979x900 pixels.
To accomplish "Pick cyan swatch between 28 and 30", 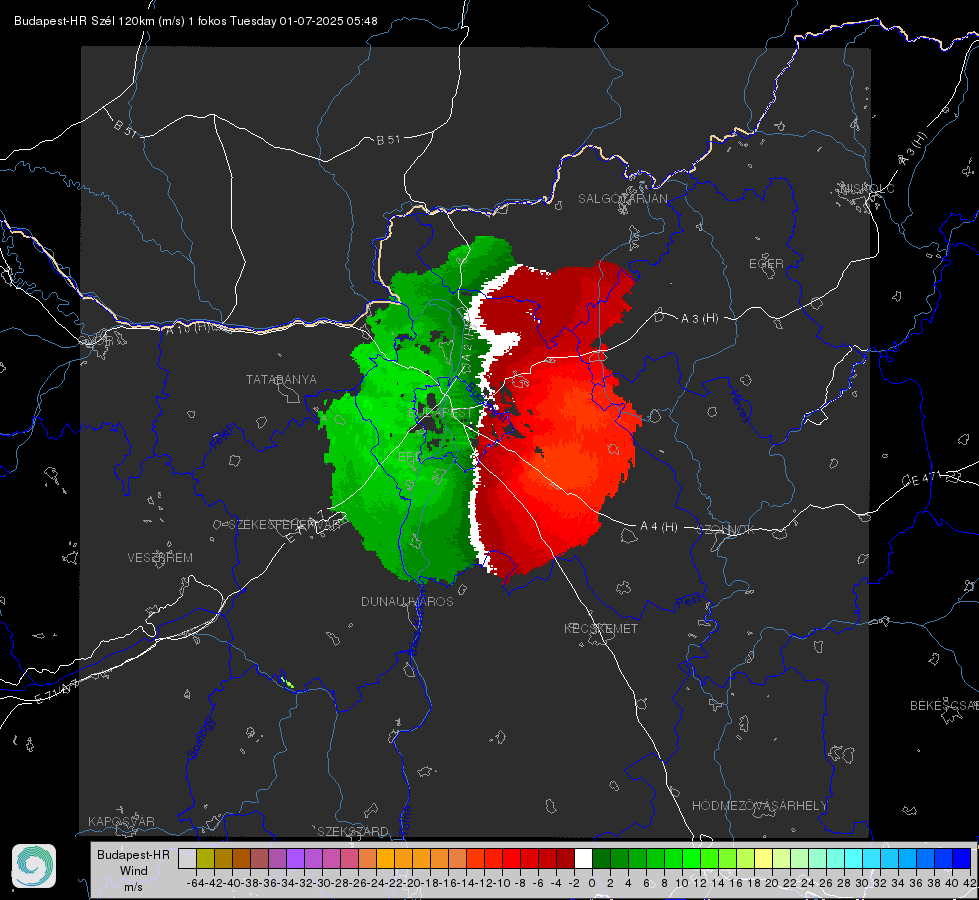I will pyautogui.click(x=853, y=858).
